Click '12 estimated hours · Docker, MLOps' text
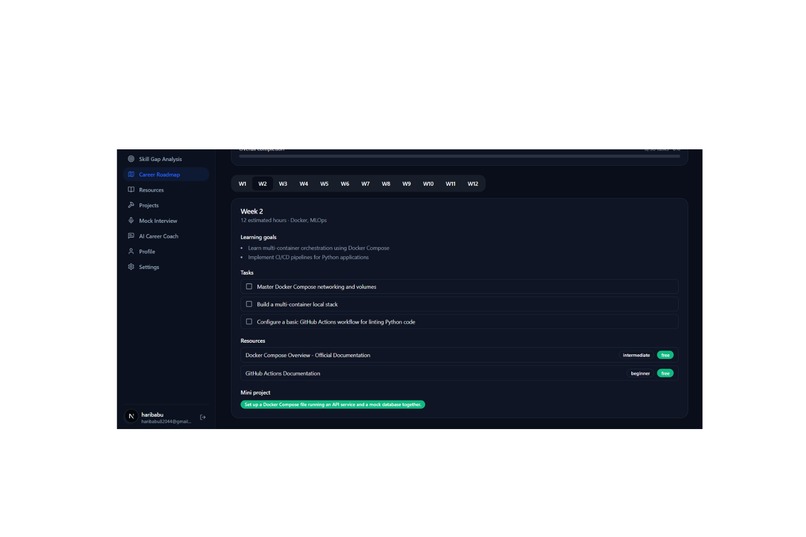This screenshot has height=537, width=806. click(284, 220)
